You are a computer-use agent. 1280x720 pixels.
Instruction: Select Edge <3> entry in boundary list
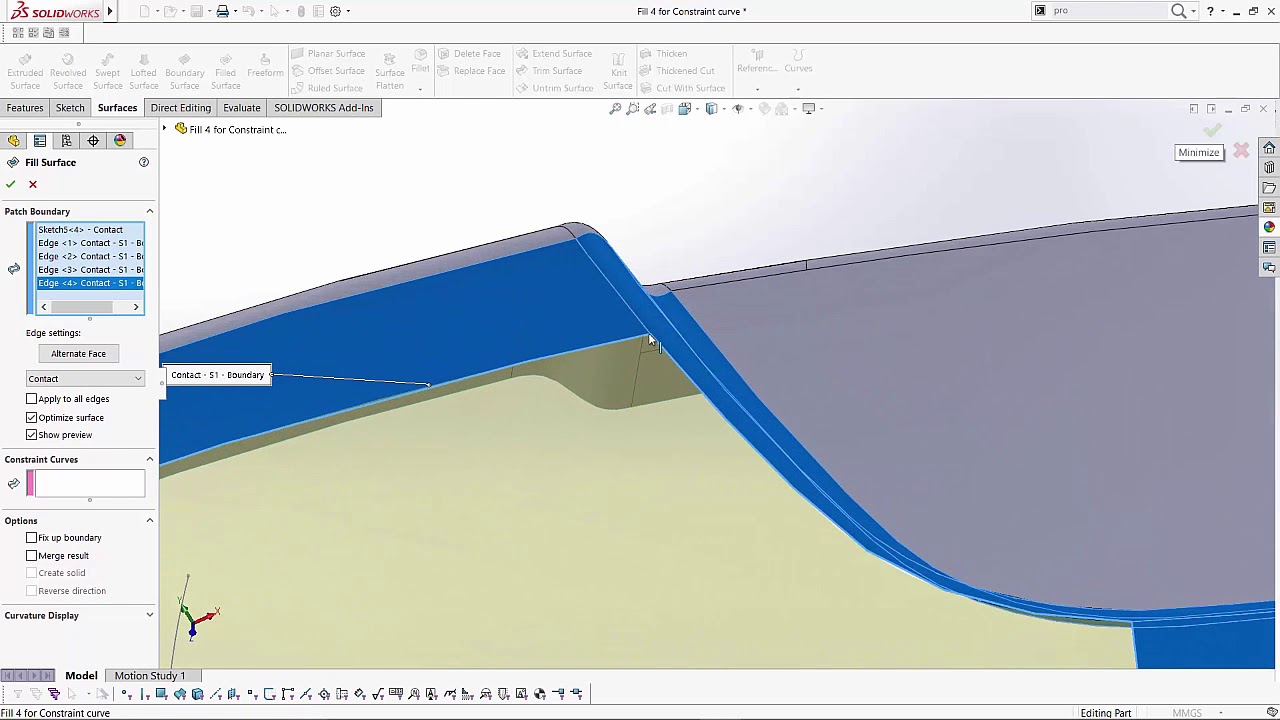click(x=90, y=270)
